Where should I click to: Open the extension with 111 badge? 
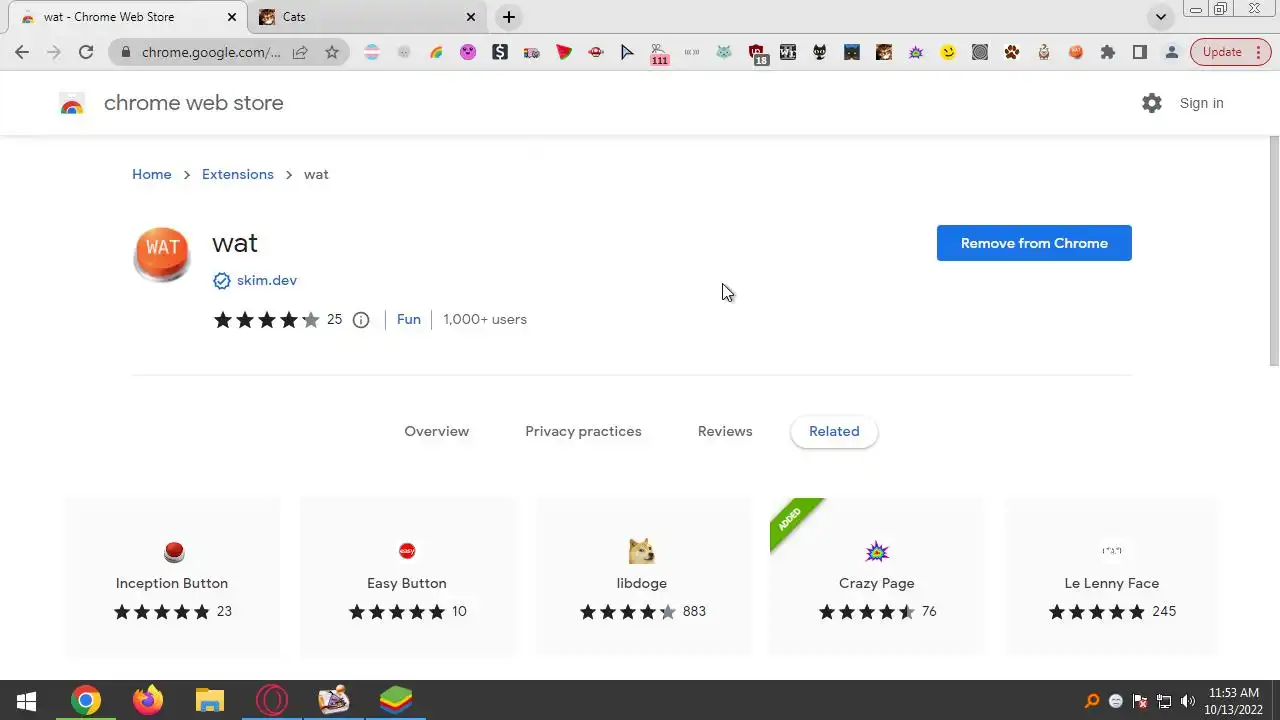click(659, 54)
